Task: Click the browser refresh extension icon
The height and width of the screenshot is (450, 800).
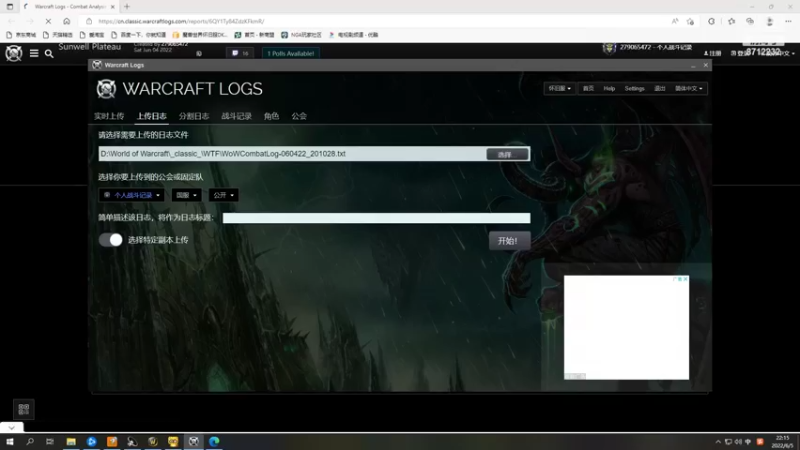Action: click(711, 21)
